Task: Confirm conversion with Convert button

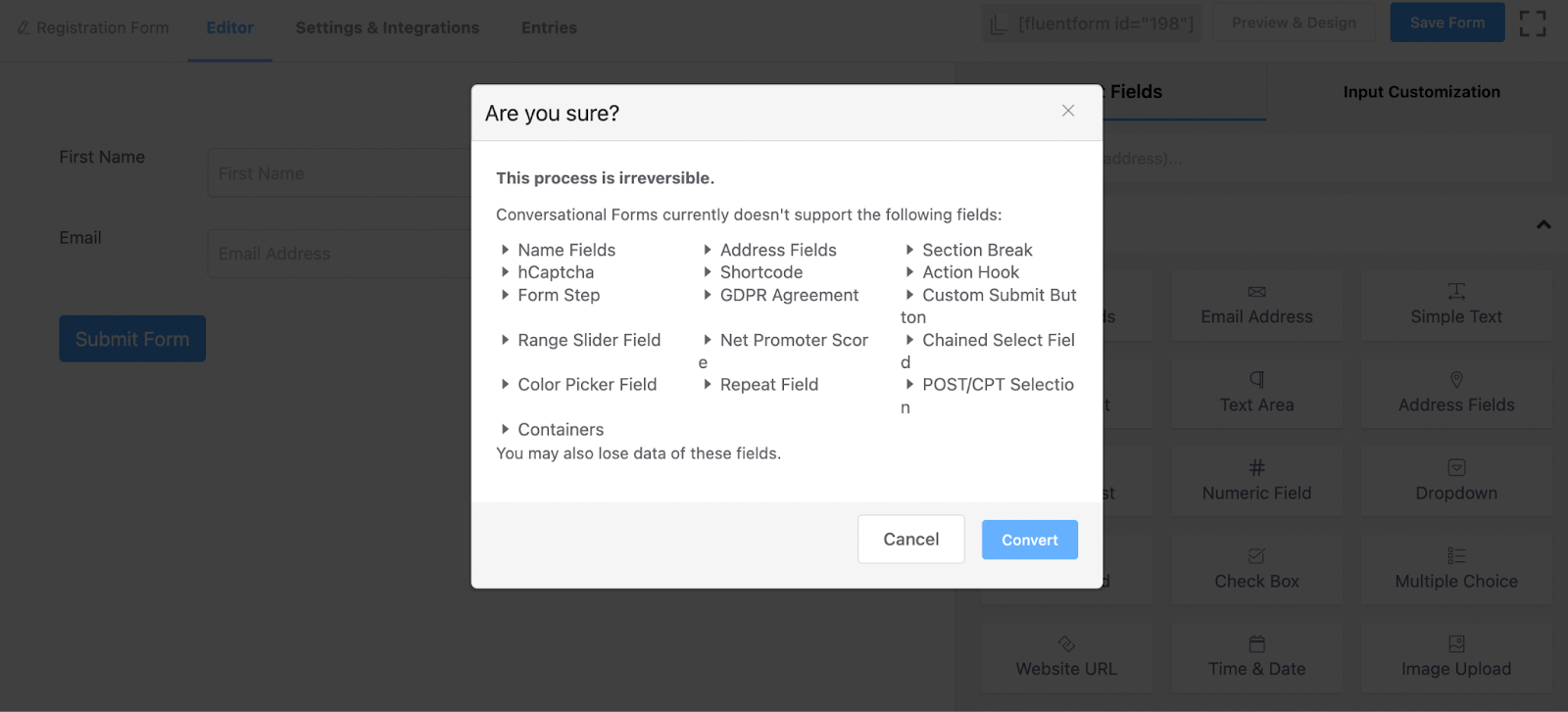Action: click(x=1030, y=540)
